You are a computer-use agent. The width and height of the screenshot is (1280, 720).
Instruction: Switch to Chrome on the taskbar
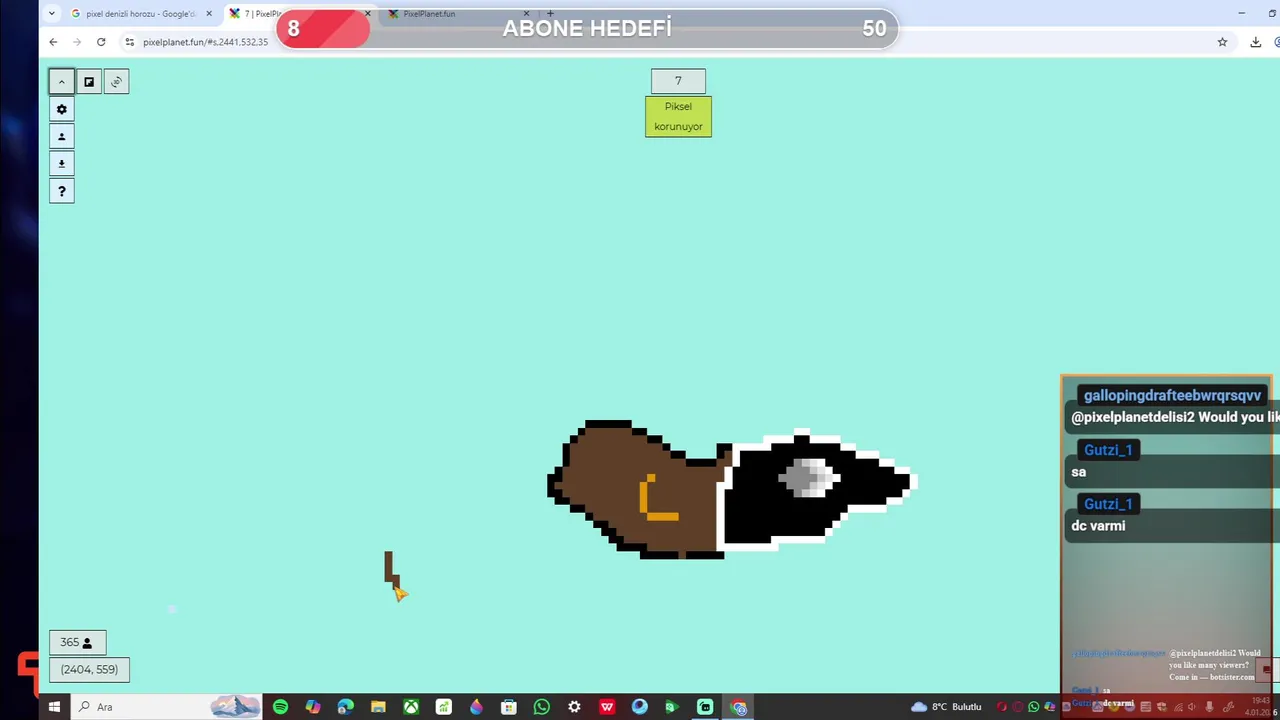(738, 707)
